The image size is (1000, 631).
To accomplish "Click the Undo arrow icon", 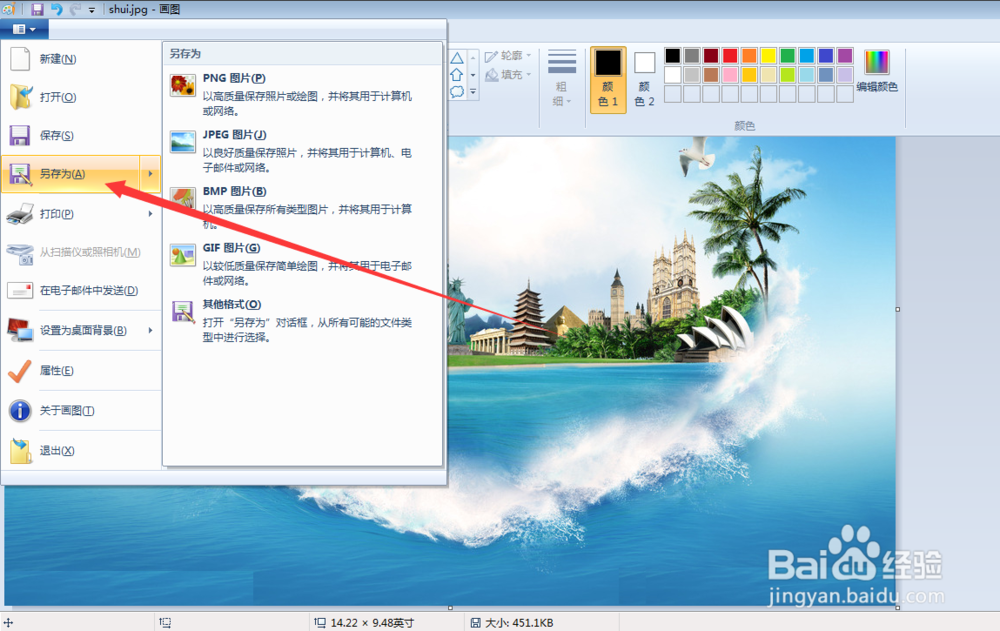I will [58, 9].
